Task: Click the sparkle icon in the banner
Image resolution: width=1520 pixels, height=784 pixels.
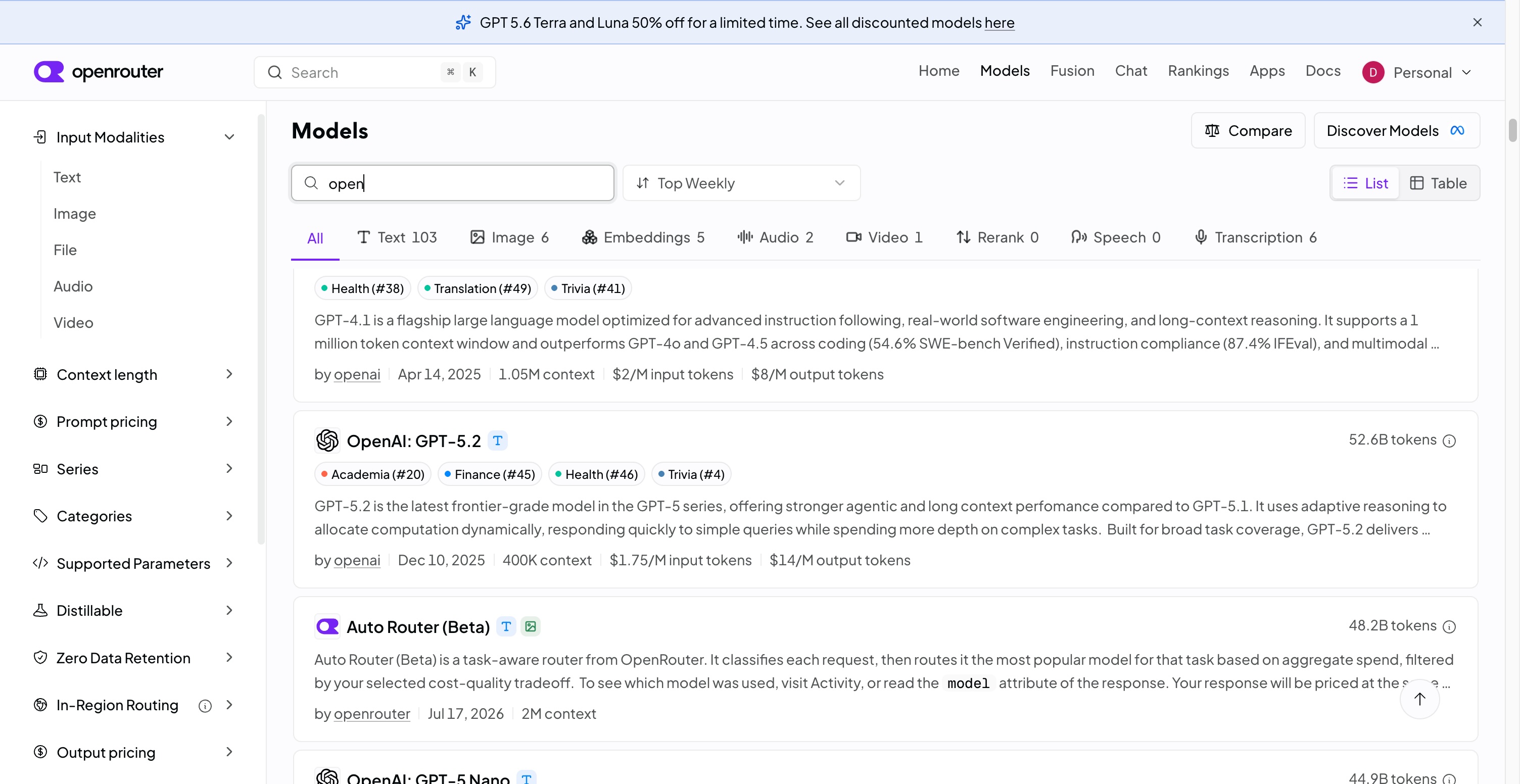Action: 463,22
